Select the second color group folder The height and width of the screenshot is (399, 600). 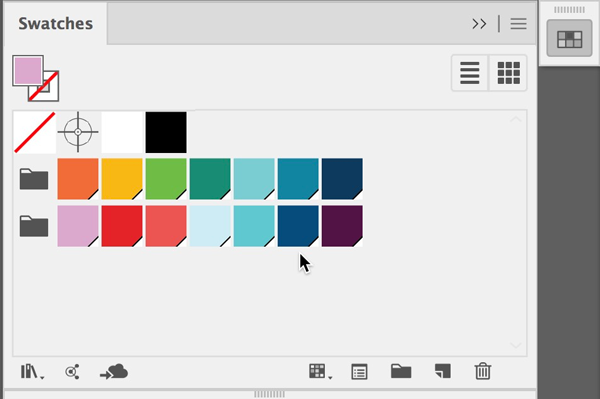pos(34,226)
